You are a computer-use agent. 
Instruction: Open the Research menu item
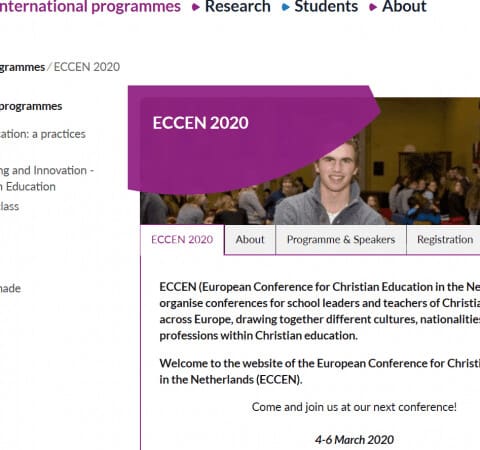pyautogui.click(x=238, y=6)
